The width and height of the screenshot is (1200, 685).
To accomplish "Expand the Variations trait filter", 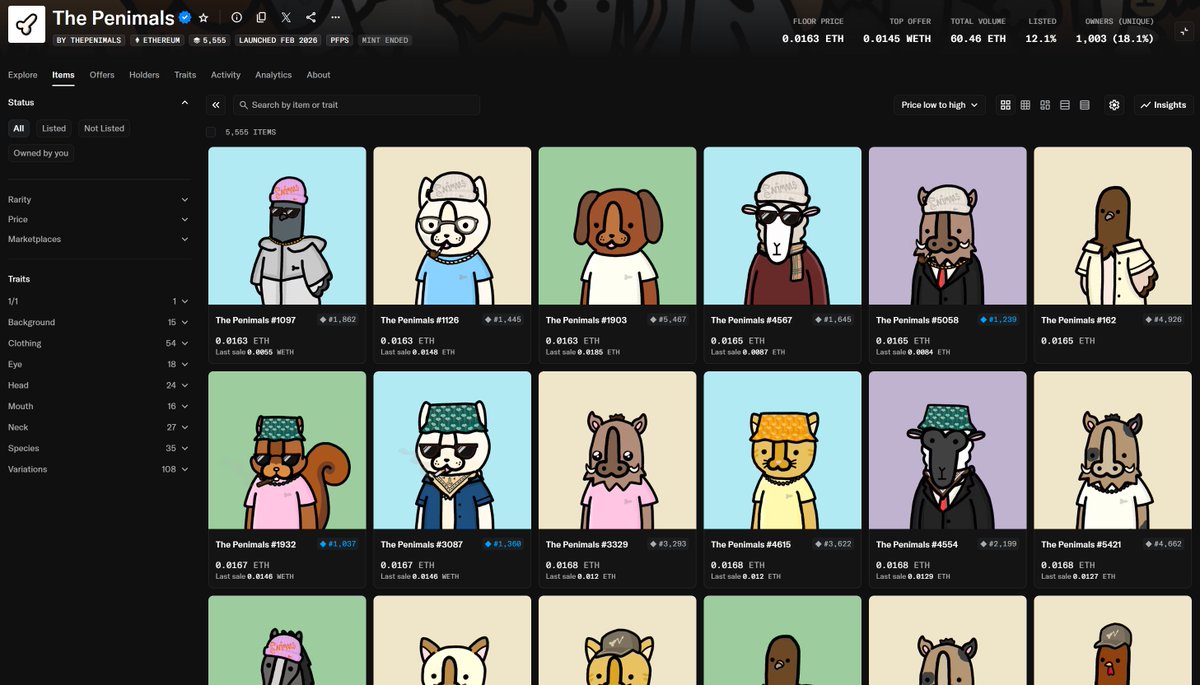I will tap(98, 469).
